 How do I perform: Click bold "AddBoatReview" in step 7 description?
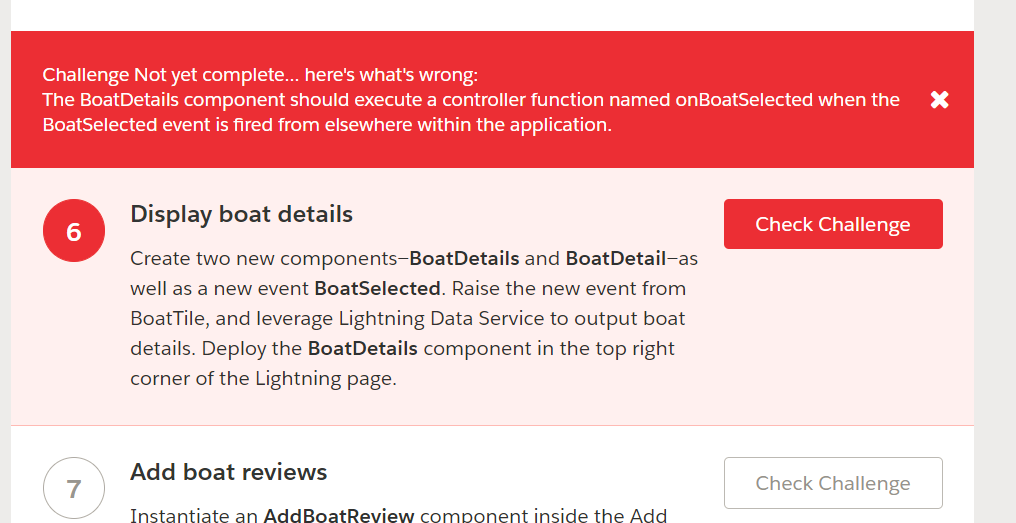point(339,516)
